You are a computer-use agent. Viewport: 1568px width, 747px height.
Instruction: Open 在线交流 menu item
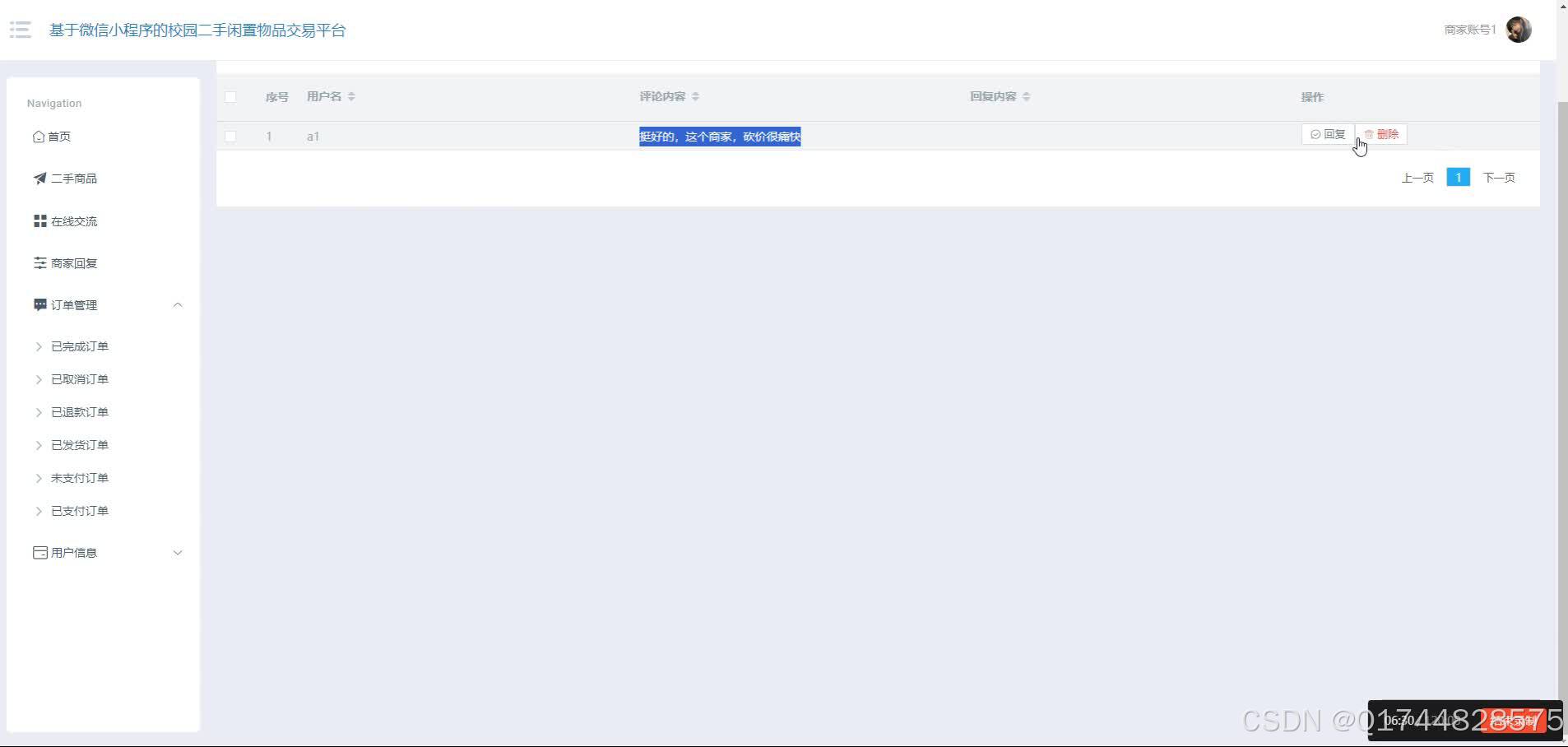tap(74, 221)
